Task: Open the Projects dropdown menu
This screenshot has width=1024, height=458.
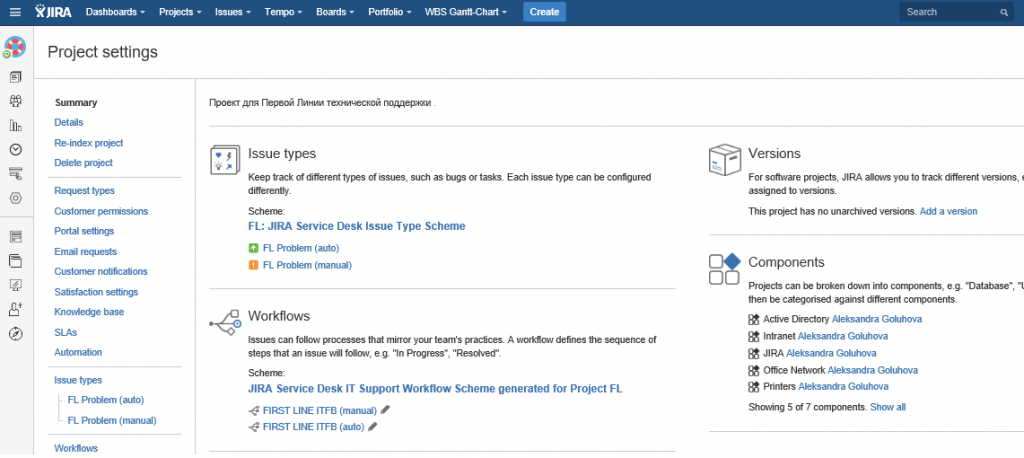Action: 180,12
